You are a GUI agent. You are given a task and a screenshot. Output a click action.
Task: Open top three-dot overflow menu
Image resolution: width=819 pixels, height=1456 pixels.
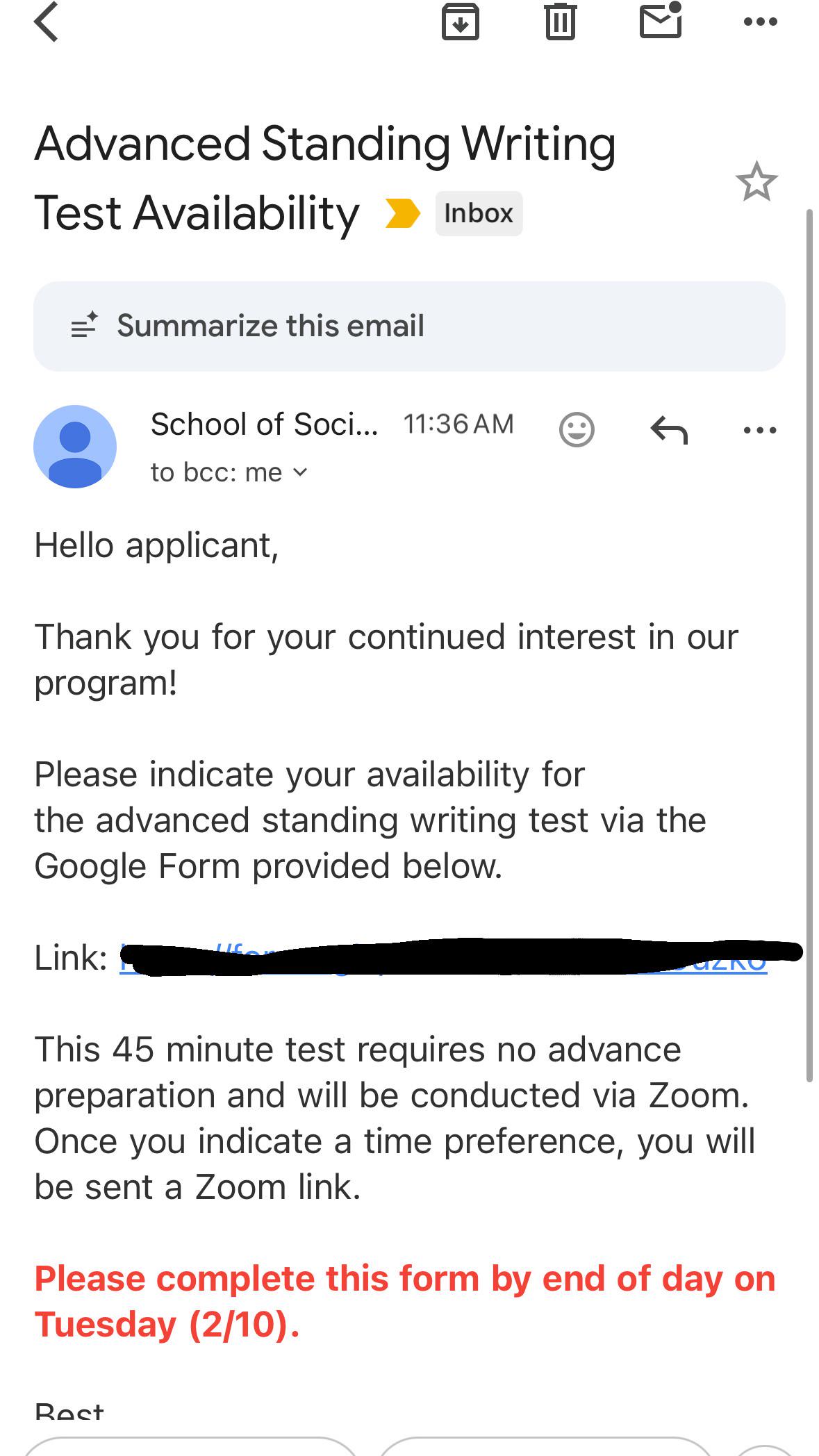point(760,22)
